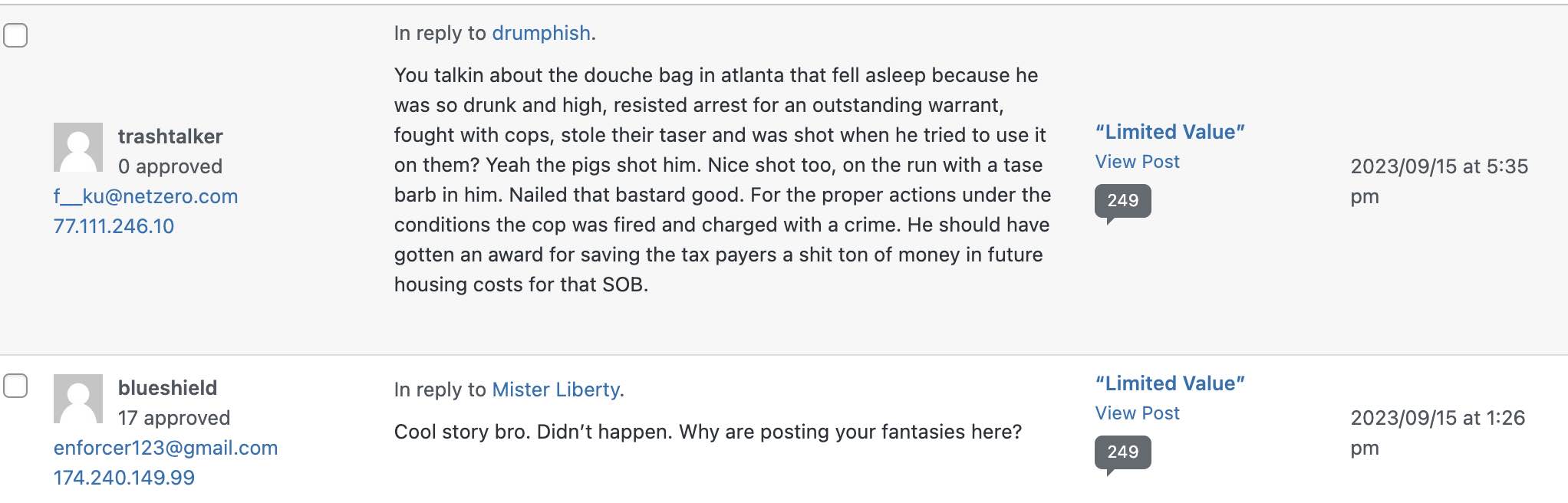
Task: Open the Mister Liberty reply link
Action: [x=555, y=390]
